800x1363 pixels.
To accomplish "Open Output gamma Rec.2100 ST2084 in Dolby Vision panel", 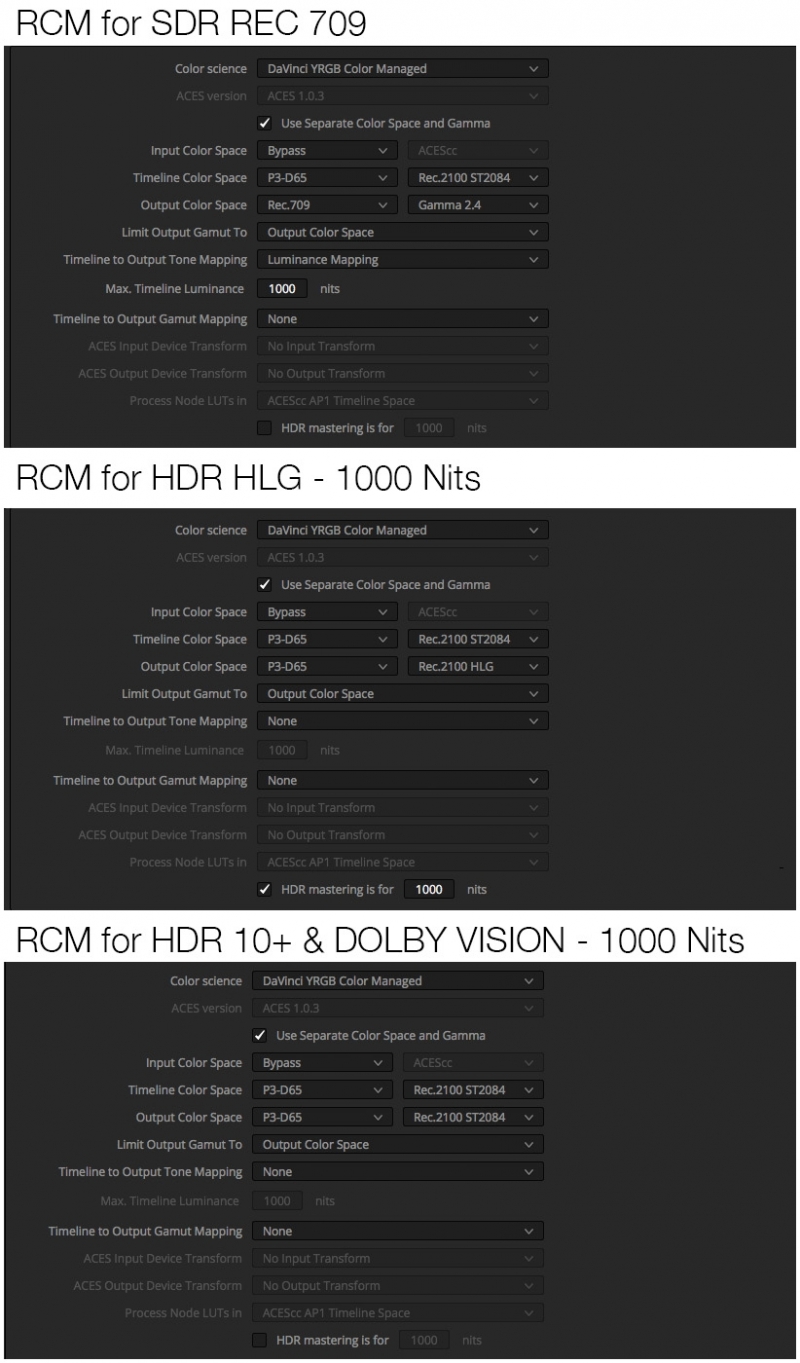I will [473, 1118].
